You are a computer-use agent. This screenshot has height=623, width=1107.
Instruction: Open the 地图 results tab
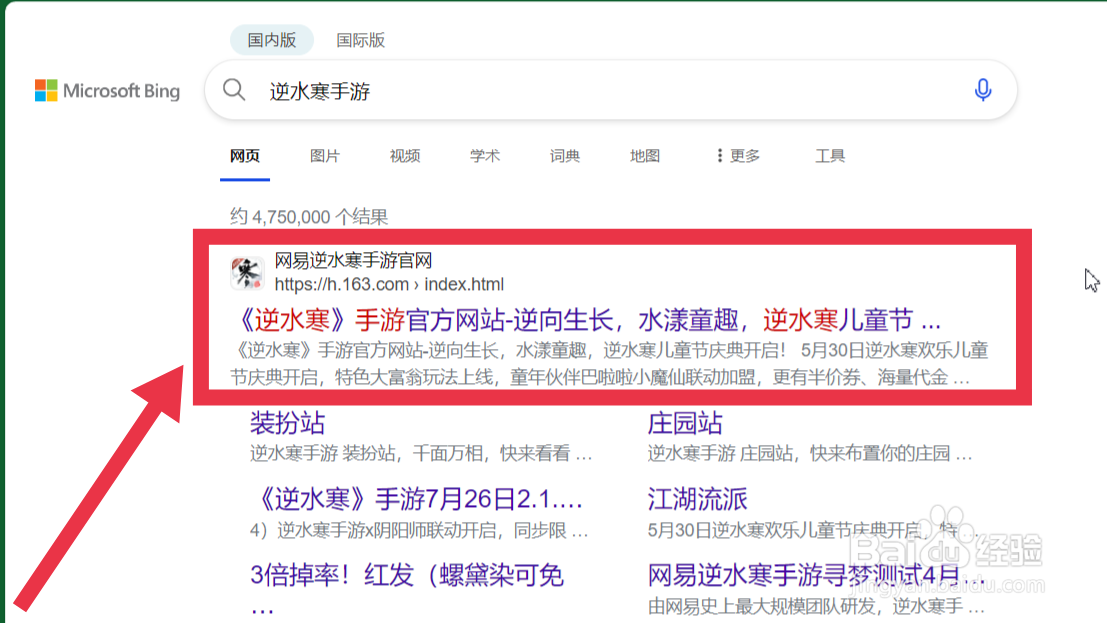coord(645,155)
